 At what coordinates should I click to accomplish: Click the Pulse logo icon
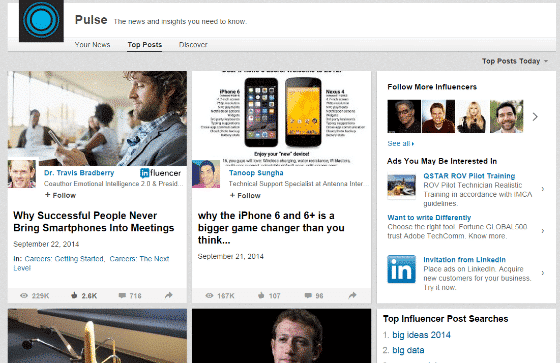(x=41, y=20)
